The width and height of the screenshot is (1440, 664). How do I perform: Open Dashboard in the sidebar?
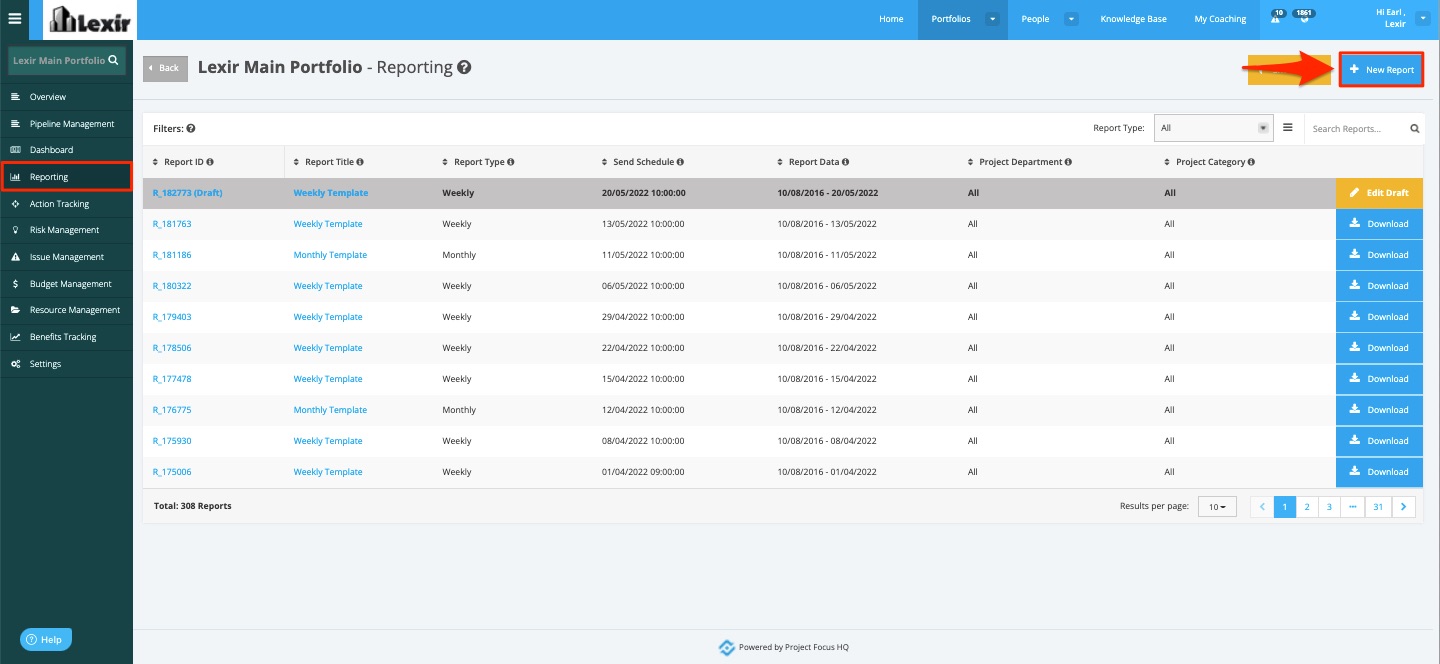point(66,150)
